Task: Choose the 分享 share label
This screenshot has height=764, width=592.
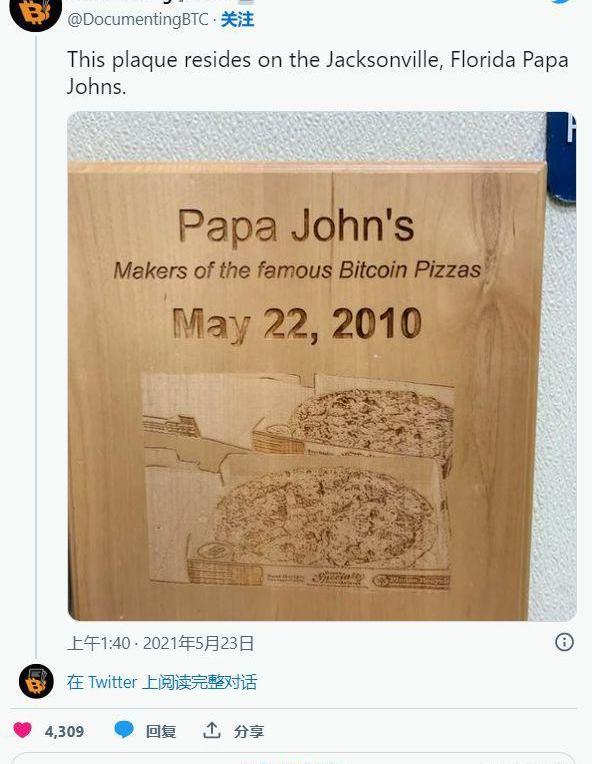Action: tap(249, 731)
